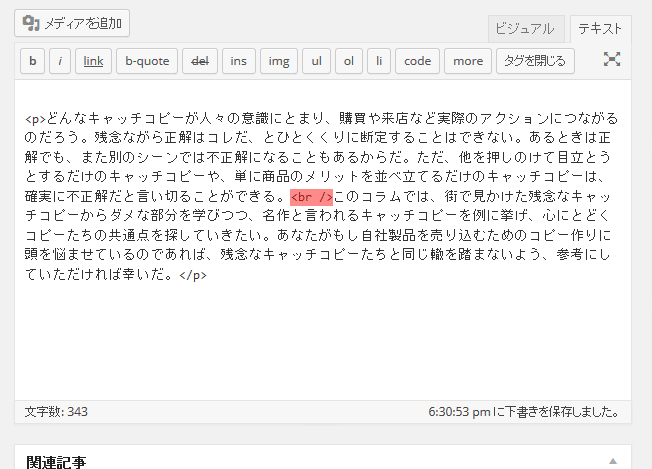Click the draft saved 6:30:53 pm status text
The width and height of the screenshot is (652, 469).
[x=523, y=412]
